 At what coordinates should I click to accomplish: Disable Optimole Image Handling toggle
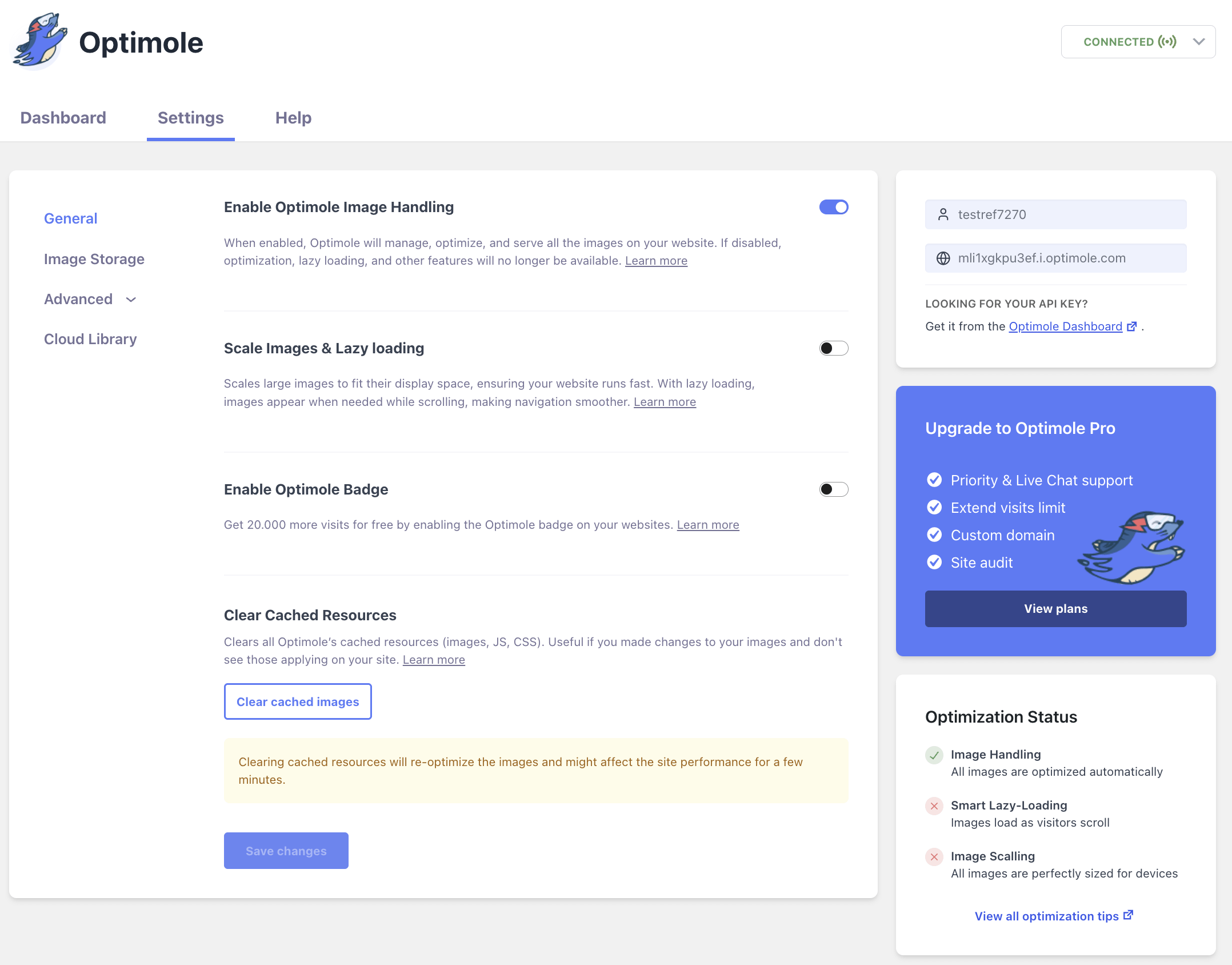834,207
